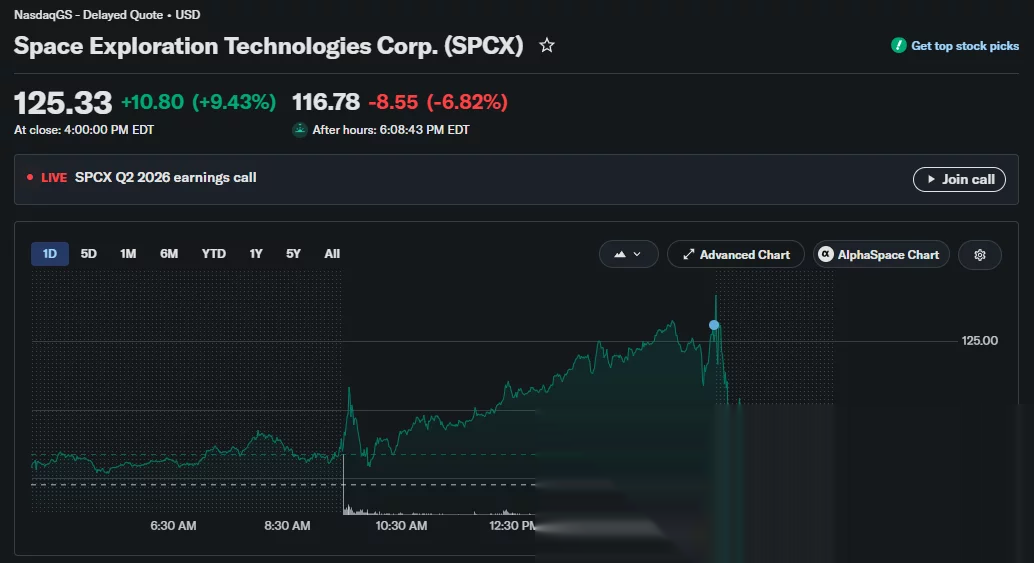Click the Space Exploration Technologies Corp. title

tap(268, 46)
